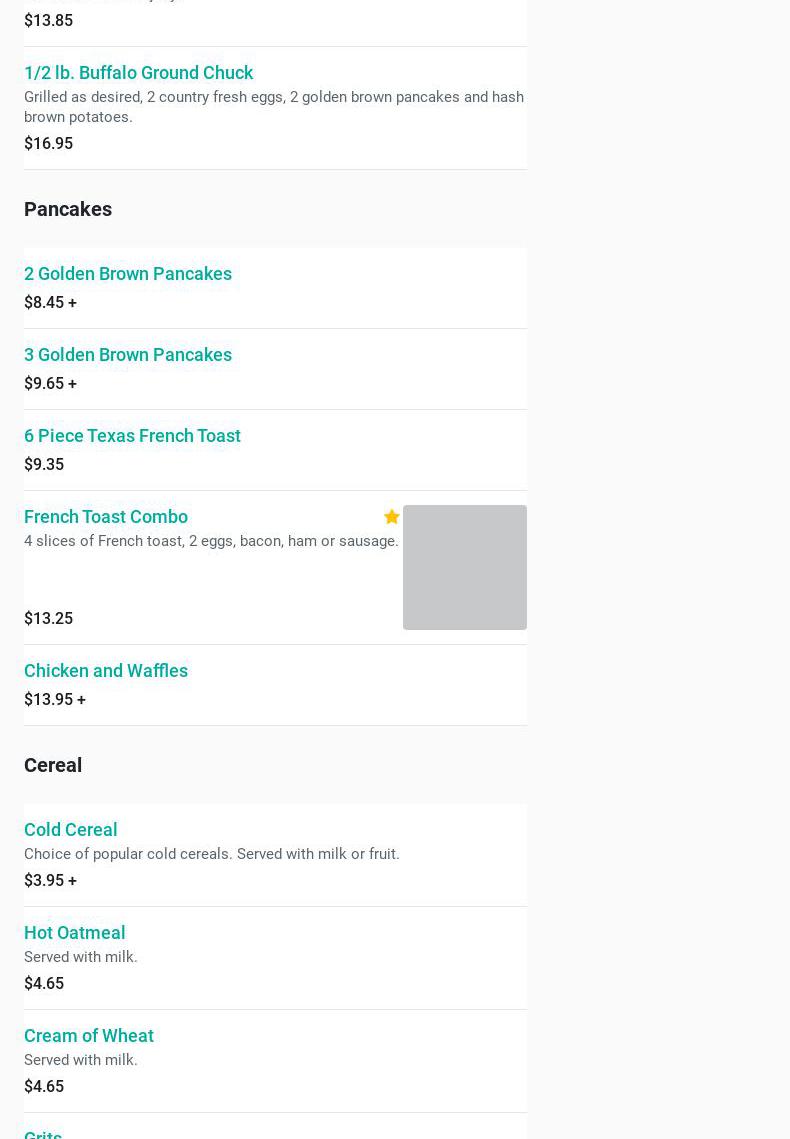Click the Grits item at the bottom
This screenshot has height=1139, width=790.
[43, 1133]
